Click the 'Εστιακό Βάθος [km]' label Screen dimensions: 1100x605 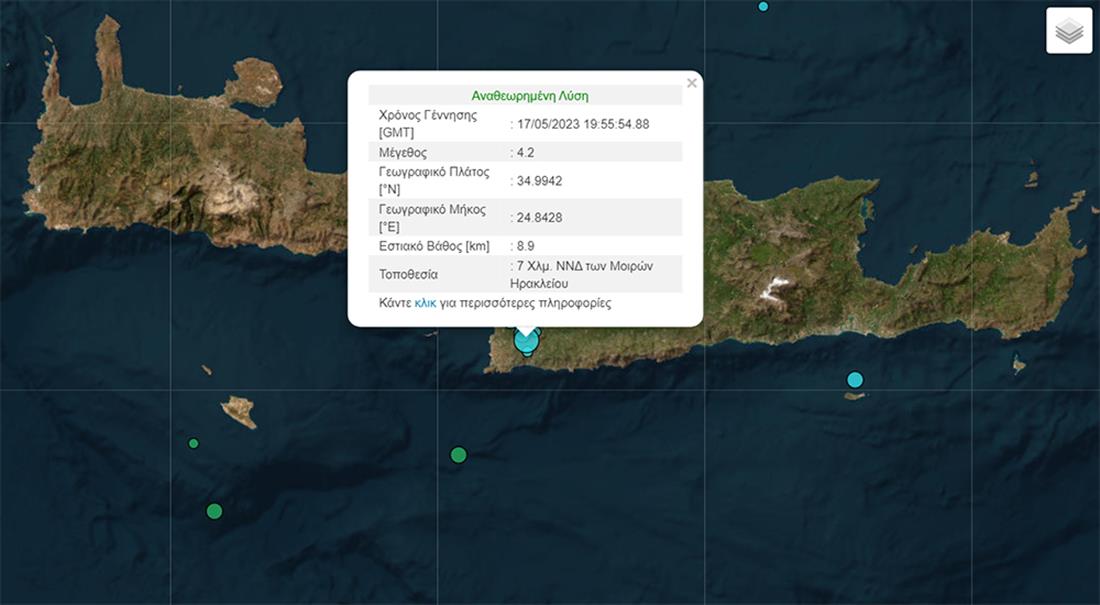[432, 246]
